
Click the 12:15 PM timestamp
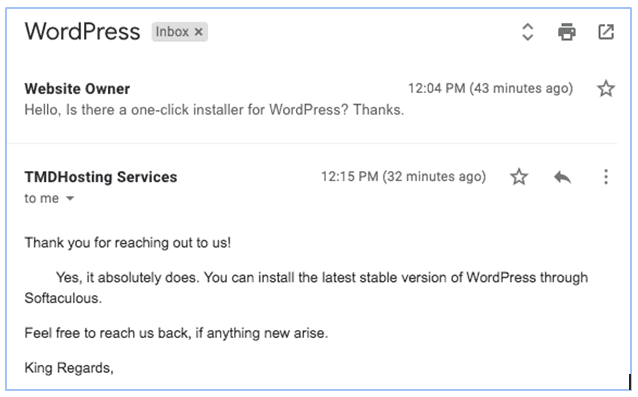(x=404, y=177)
